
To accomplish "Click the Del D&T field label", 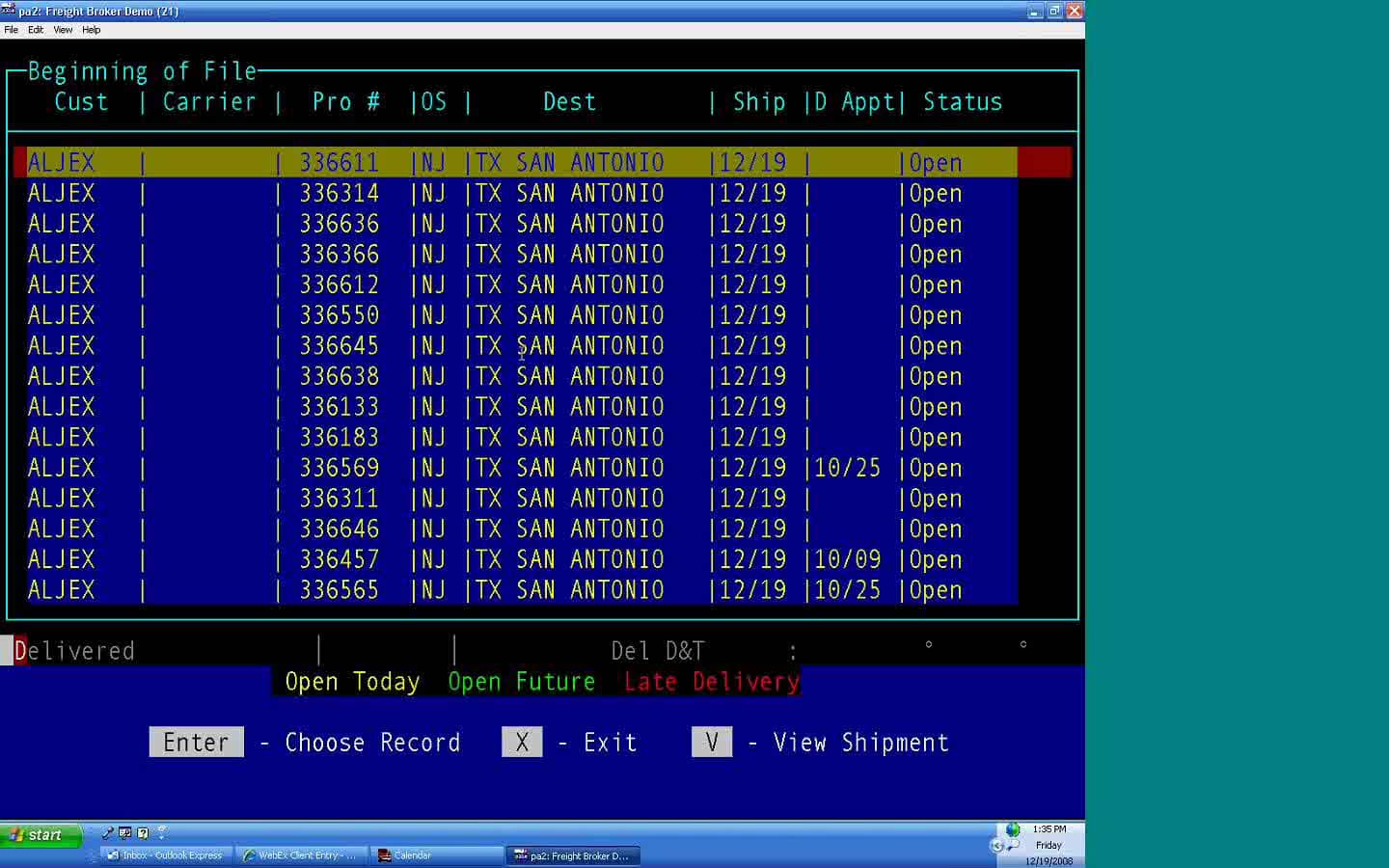I will pos(658,651).
